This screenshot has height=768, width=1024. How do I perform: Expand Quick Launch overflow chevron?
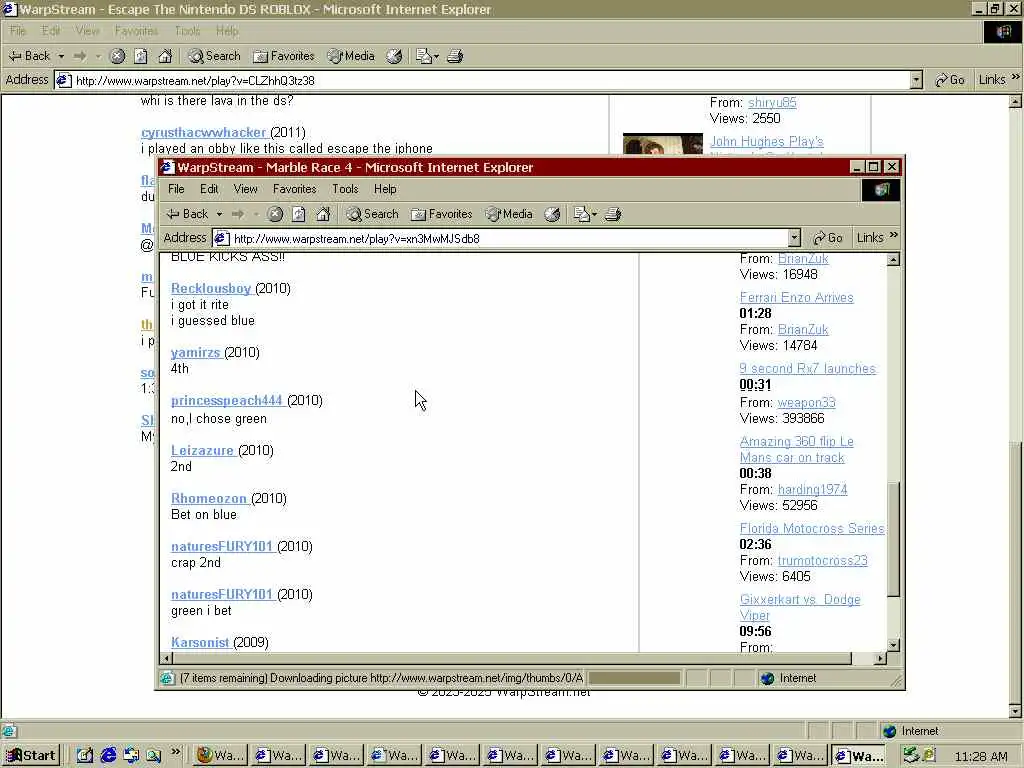pyautogui.click(x=175, y=752)
